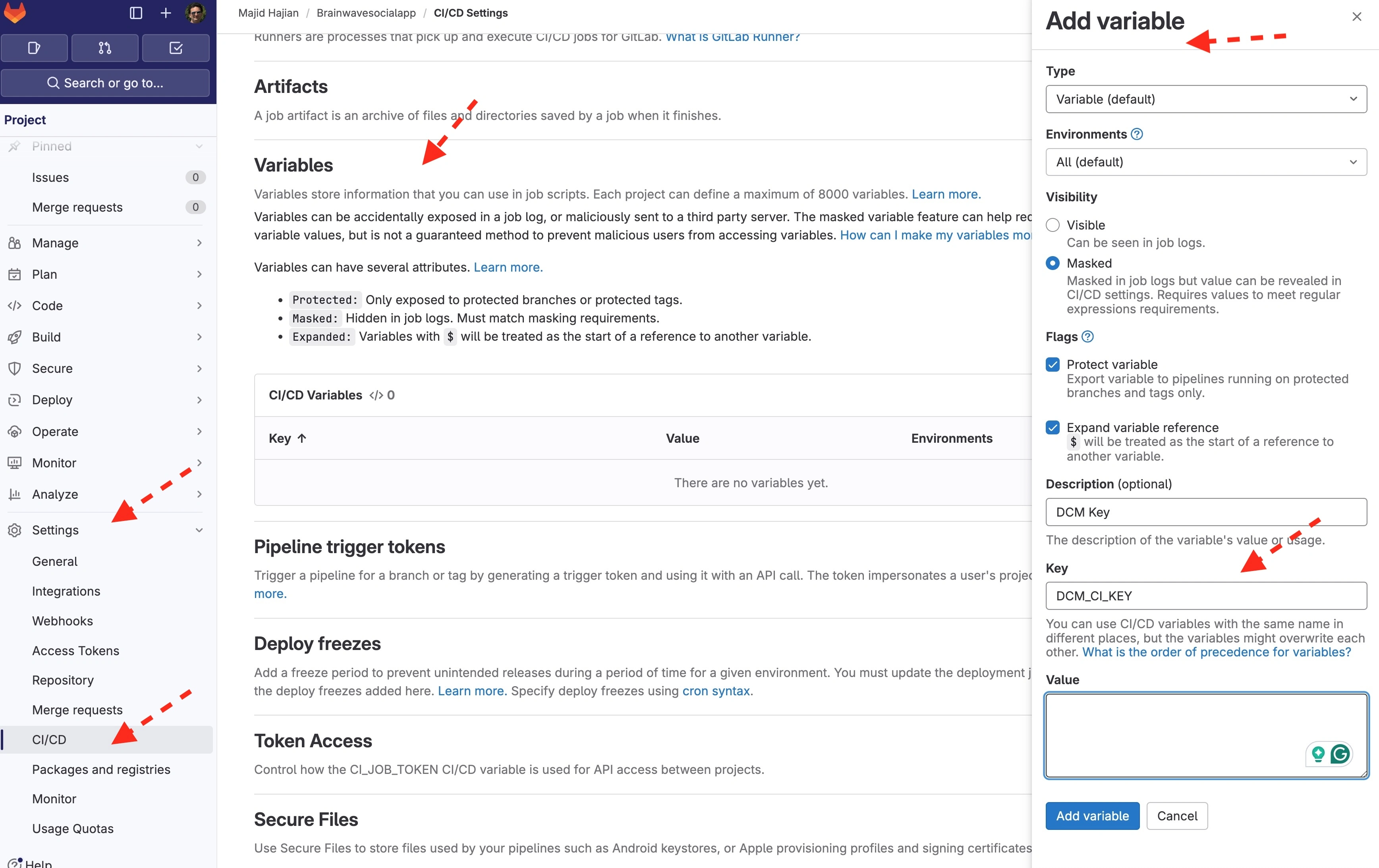
Task: Expand the Settings sidebar menu item
Action: [x=198, y=529]
